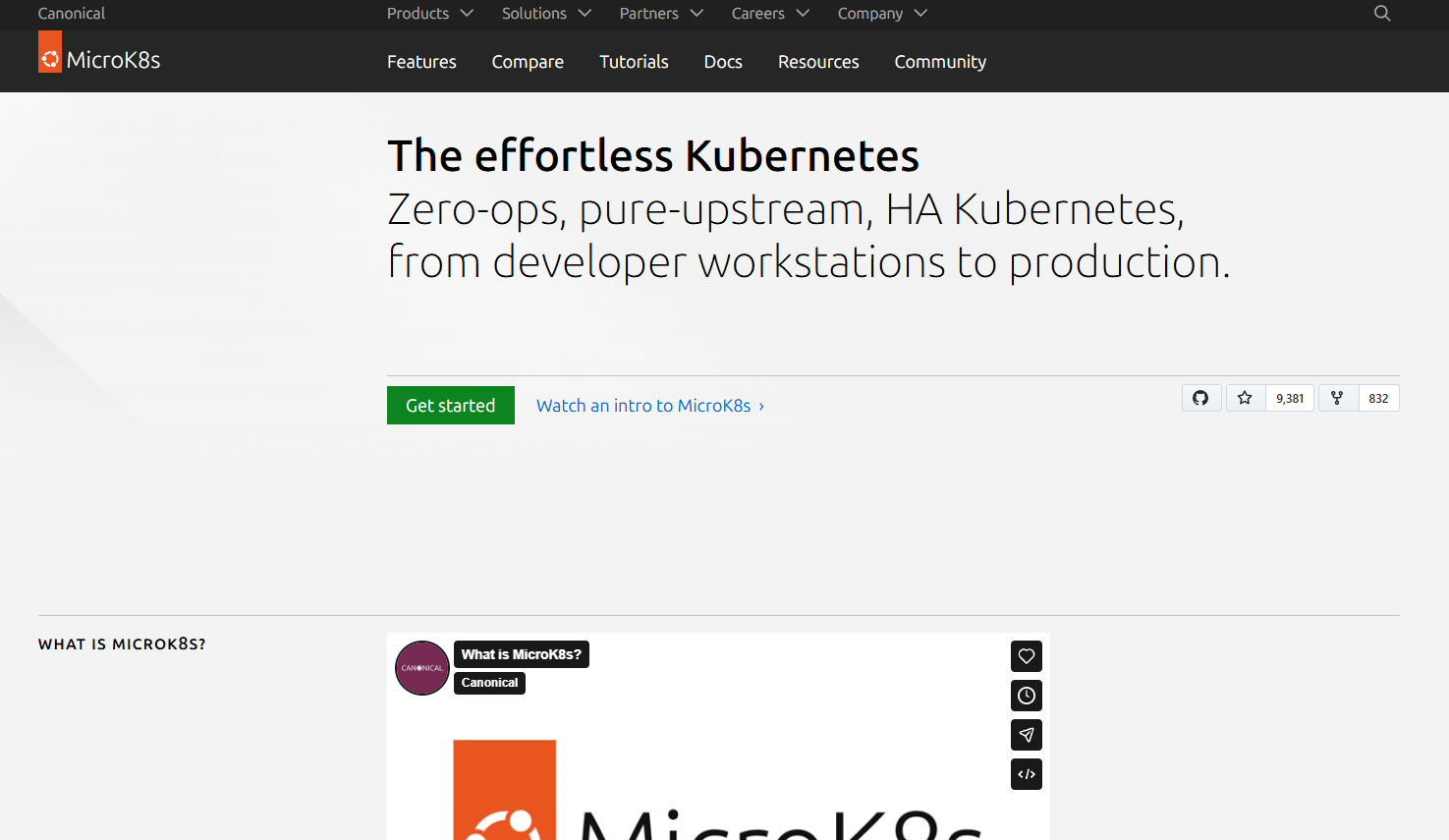This screenshot has height=840, width=1449.
Task: Click the fork icon button
Action: tap(1337, 398)
